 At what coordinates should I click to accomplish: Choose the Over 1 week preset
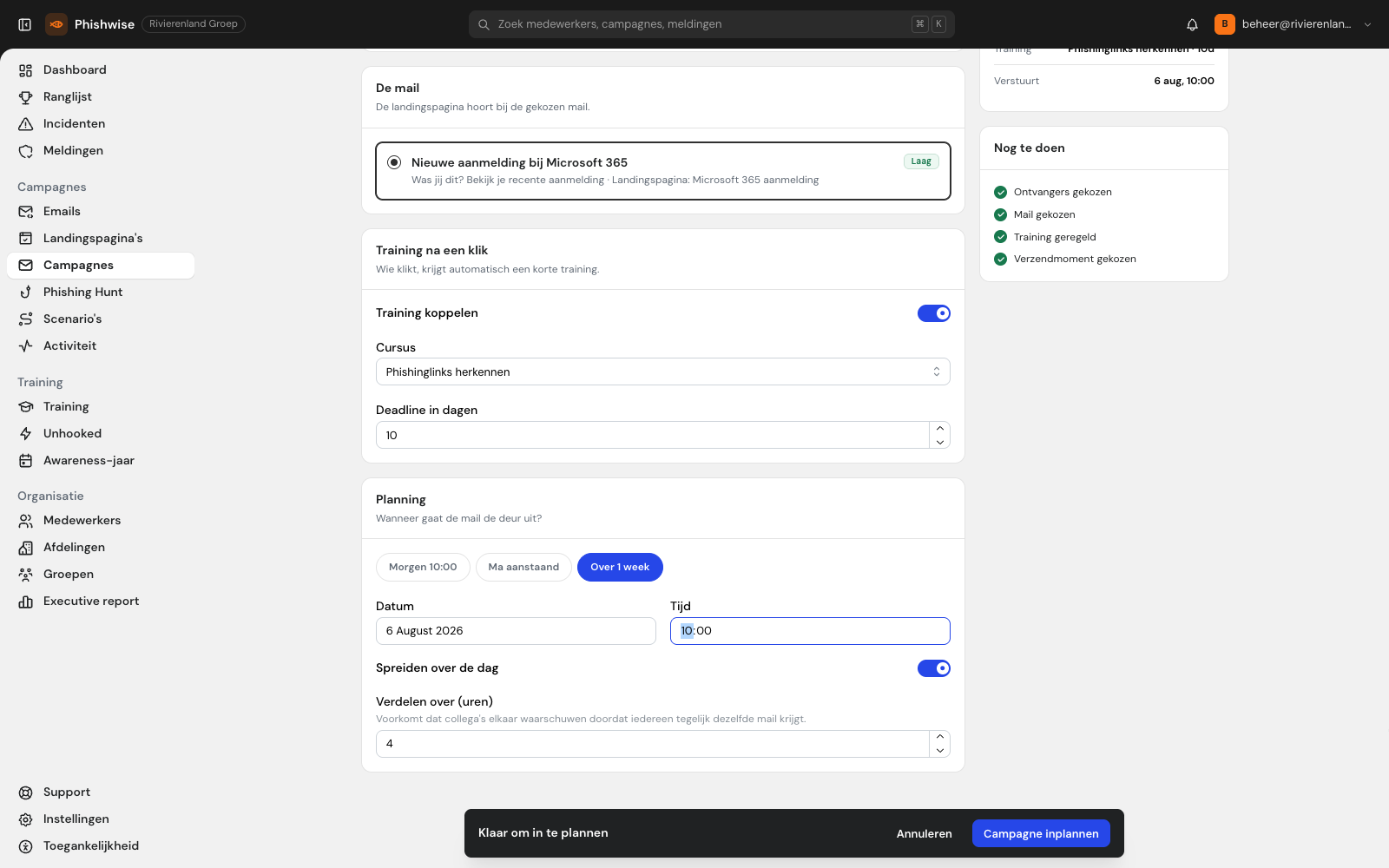point(620,567)
